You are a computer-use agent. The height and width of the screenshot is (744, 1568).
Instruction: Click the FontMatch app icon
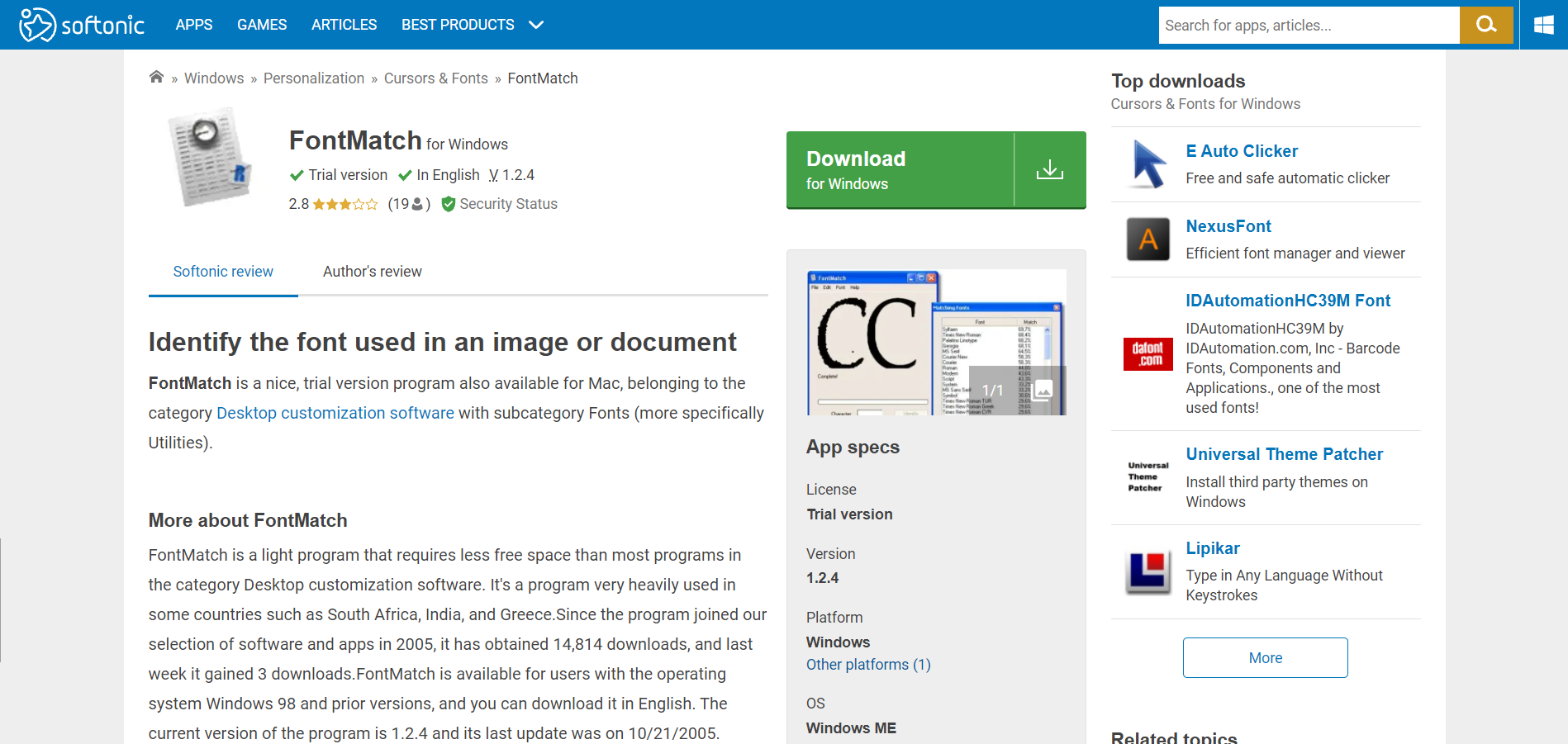pos(210,157)
